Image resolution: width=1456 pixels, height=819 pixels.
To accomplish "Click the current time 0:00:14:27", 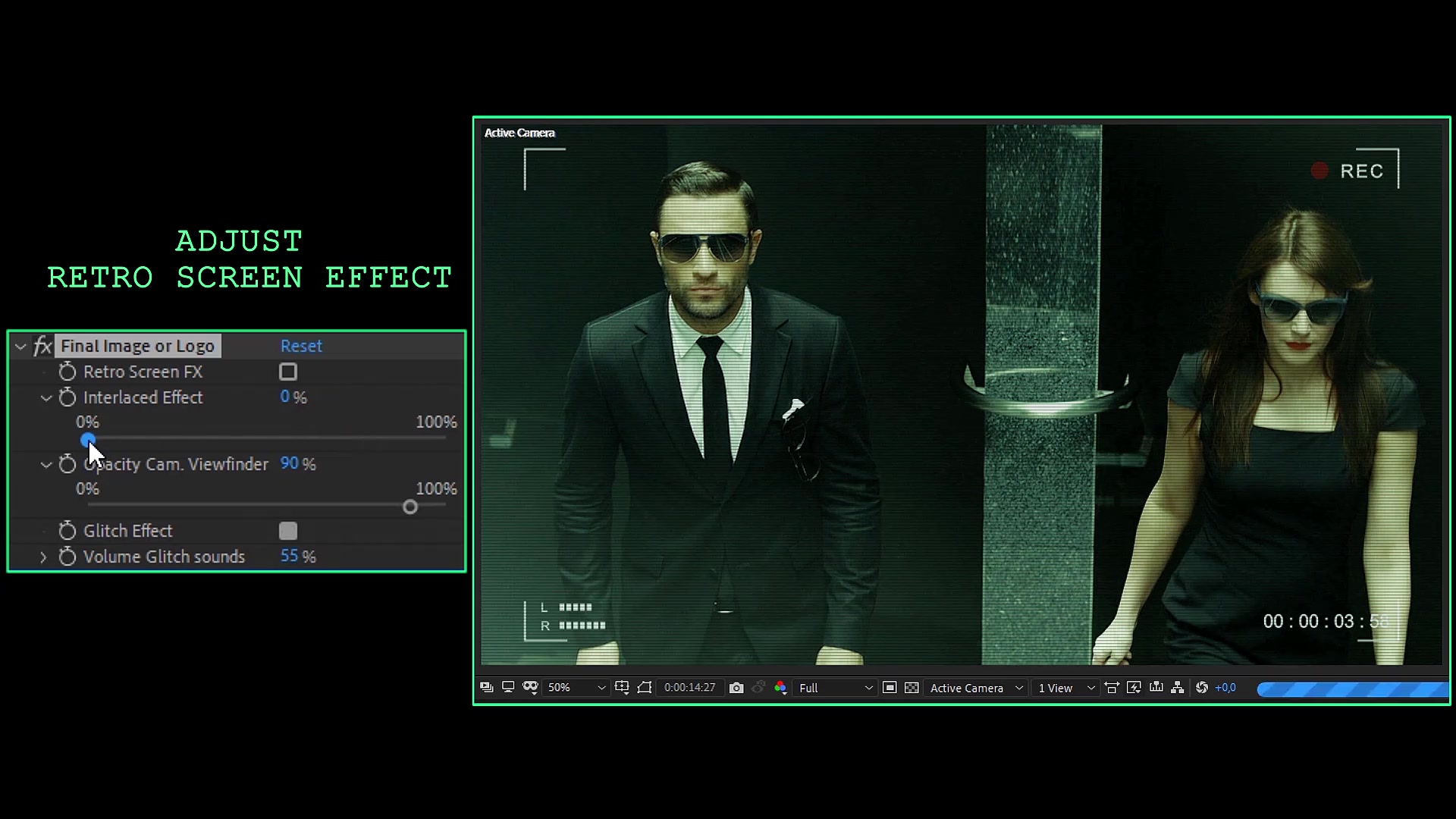I will click(x=689, y=688).
